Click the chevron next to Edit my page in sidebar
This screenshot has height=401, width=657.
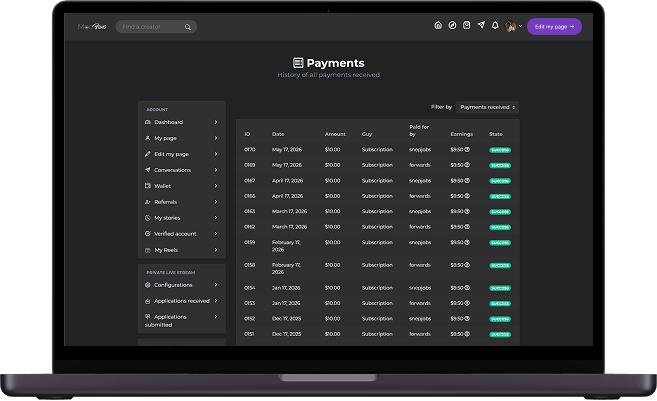(x=216, y=154)
